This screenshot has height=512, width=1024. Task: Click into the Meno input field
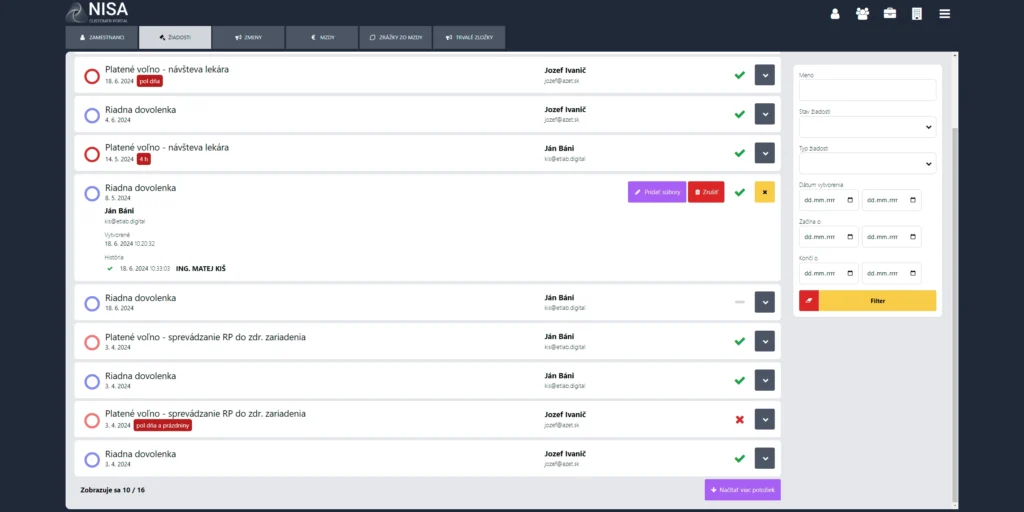(867, 90)
